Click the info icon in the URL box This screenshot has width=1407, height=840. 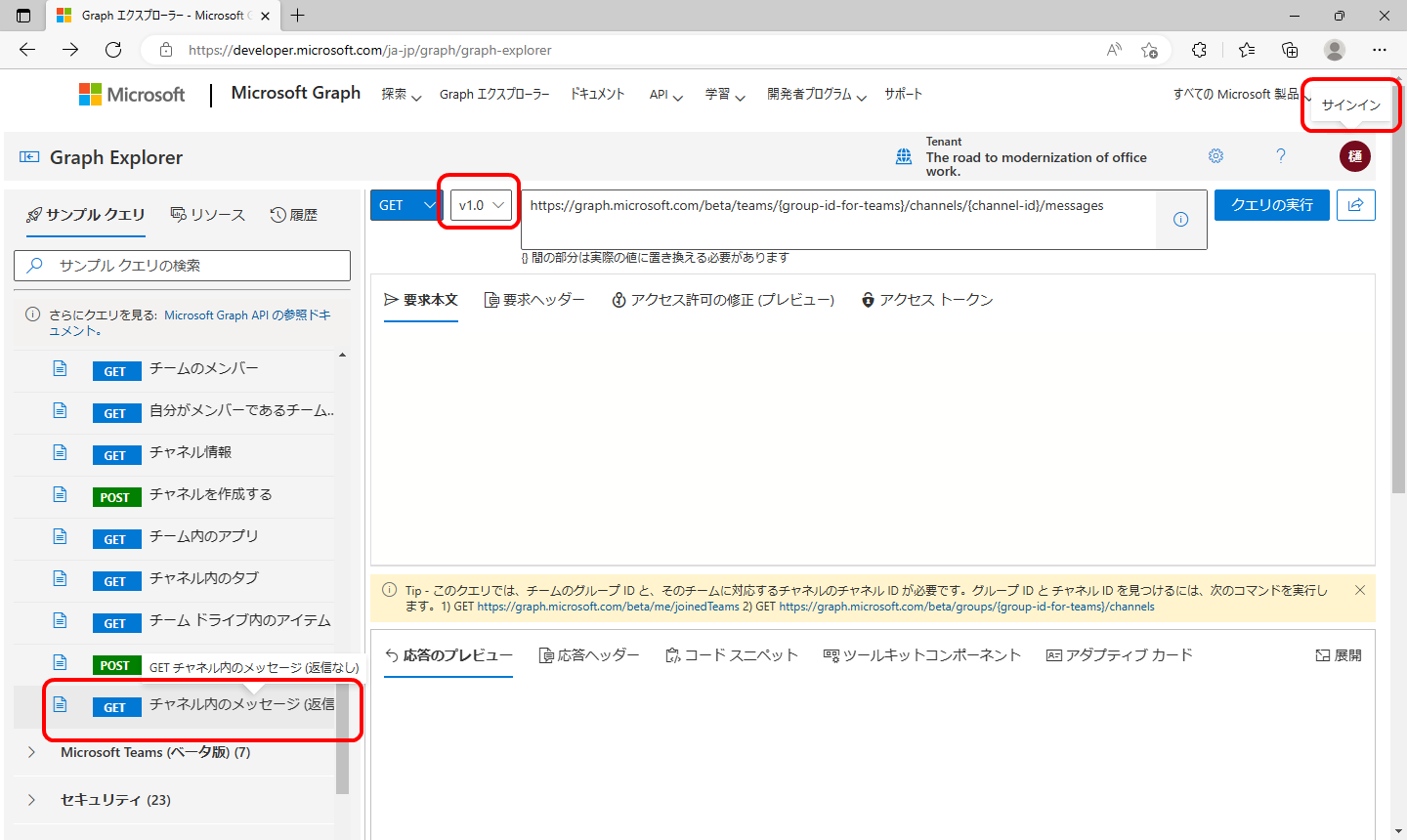pos(1180,220)
